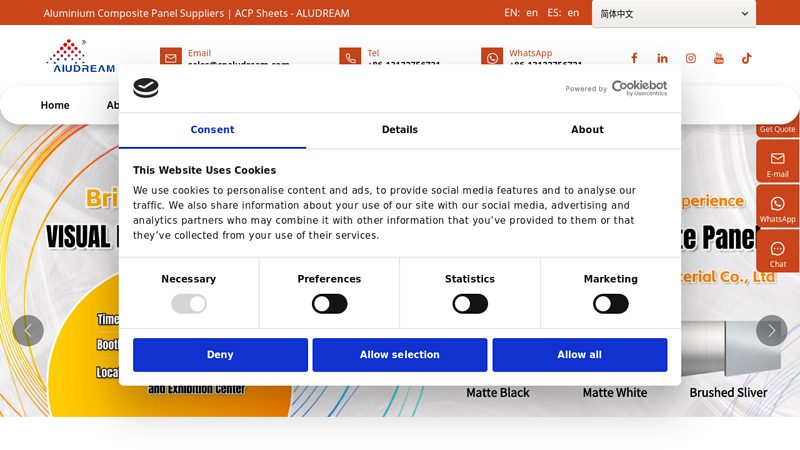
Task: Enable the Statistics cookies switch
Action: pos(470,304)
